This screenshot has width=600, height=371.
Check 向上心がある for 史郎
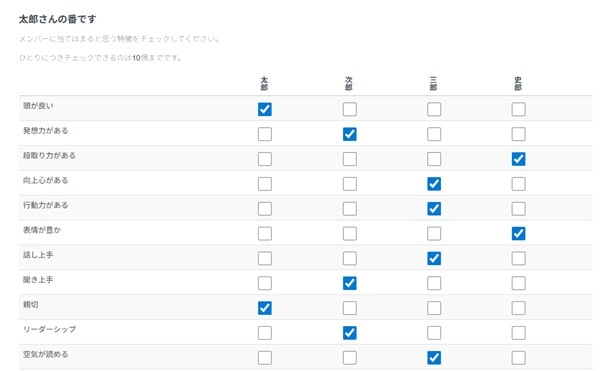point(518,184)
